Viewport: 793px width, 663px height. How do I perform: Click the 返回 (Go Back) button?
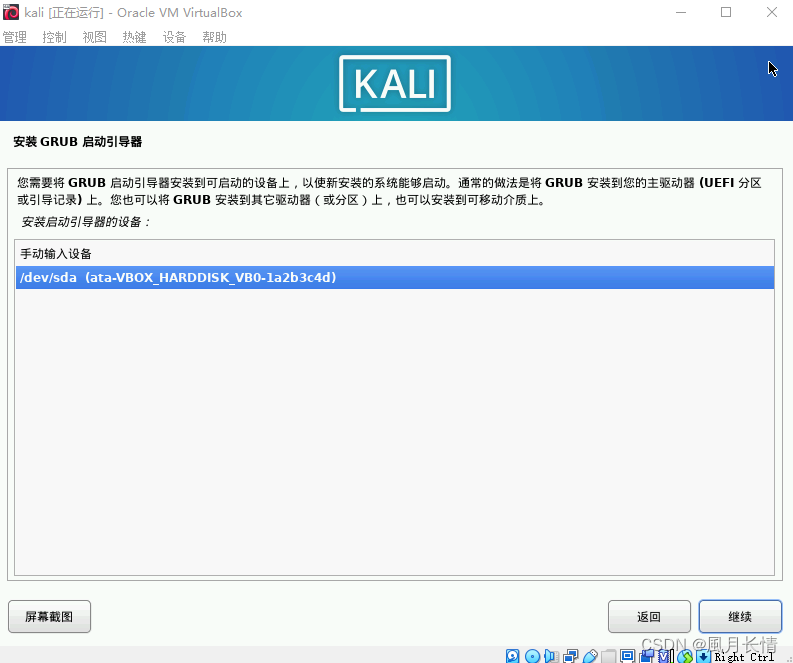pos(649,616)
